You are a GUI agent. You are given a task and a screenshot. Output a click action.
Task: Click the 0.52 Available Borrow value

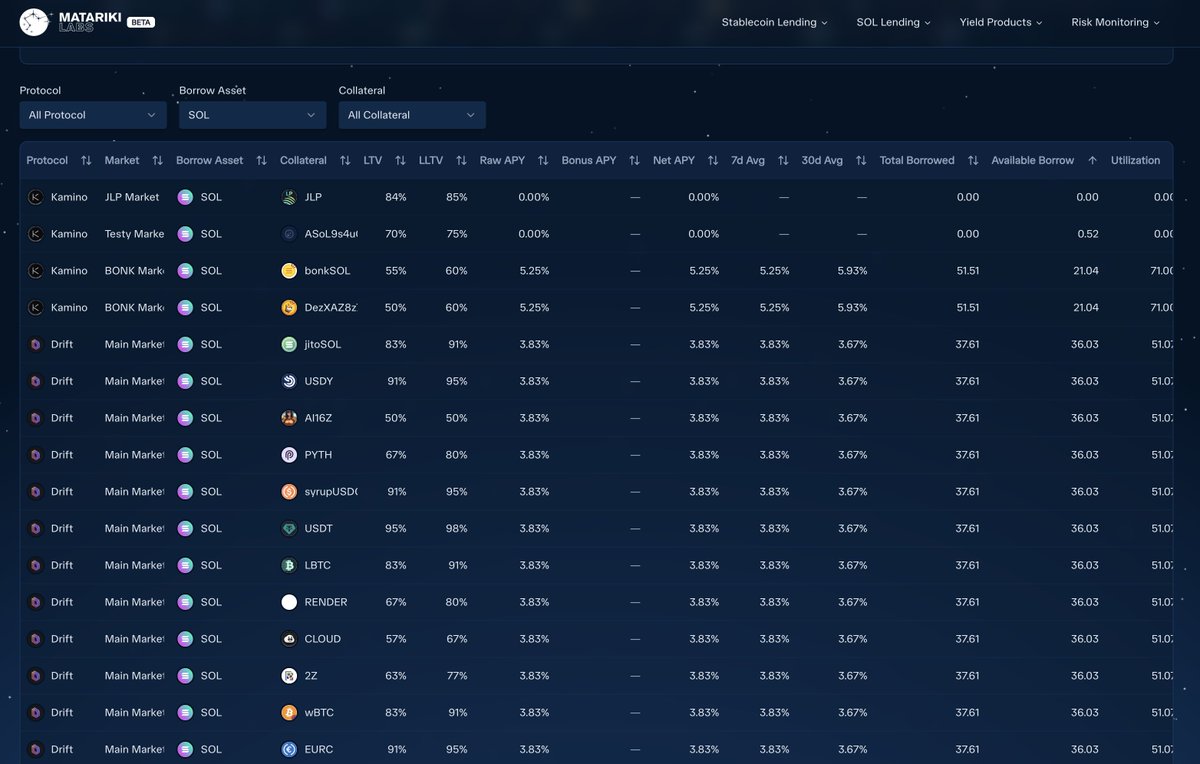pyautogui.click(x=1088, y=234)
